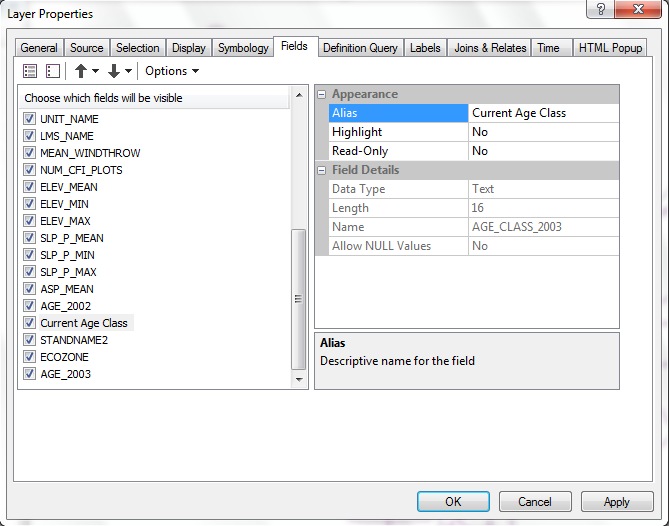The image size is (669, 526).
Task: Open dropdown arrow beside move down button
Action: (x=128, y=71)
